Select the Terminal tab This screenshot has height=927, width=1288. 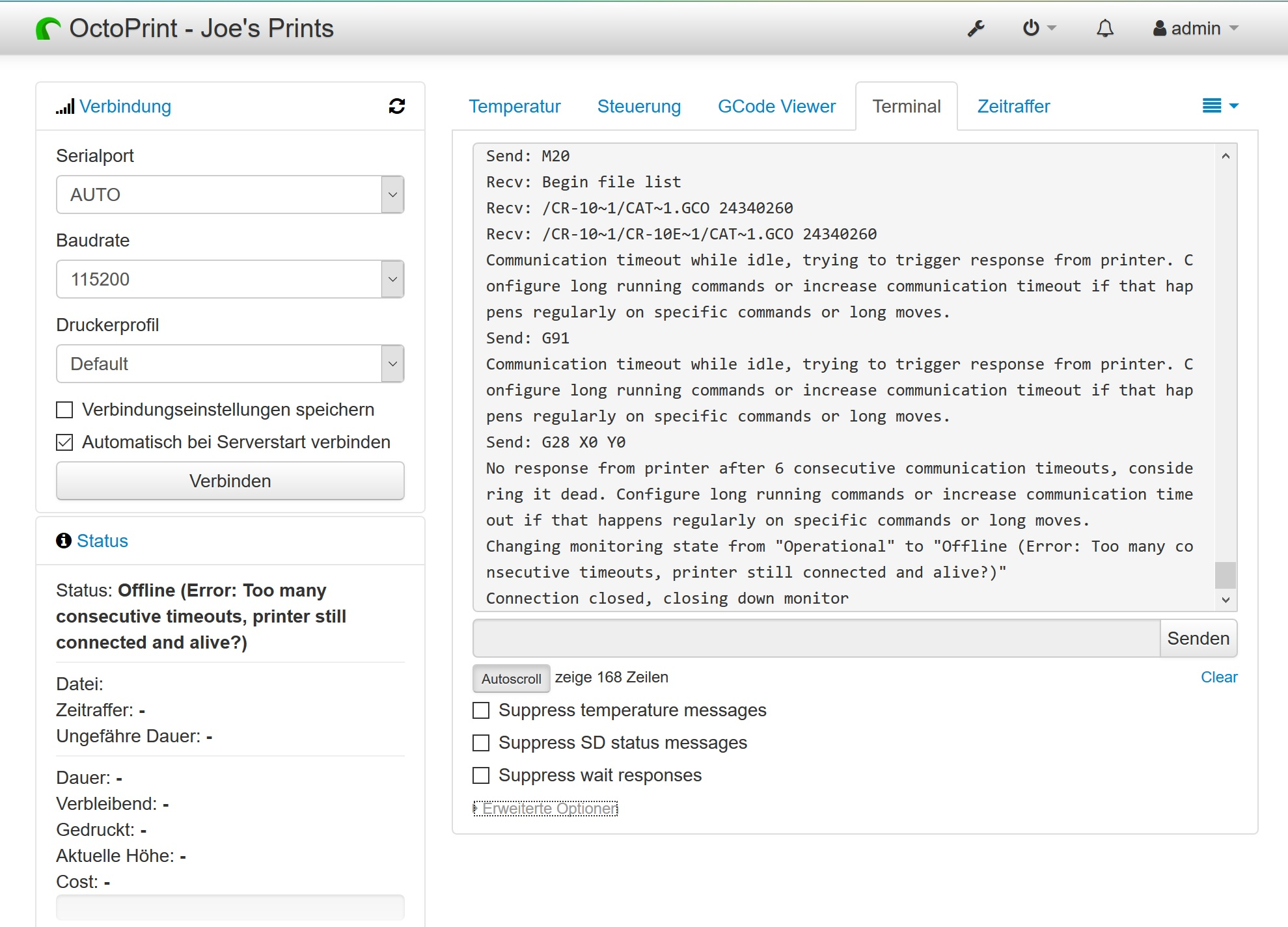(x=907, y=106)
